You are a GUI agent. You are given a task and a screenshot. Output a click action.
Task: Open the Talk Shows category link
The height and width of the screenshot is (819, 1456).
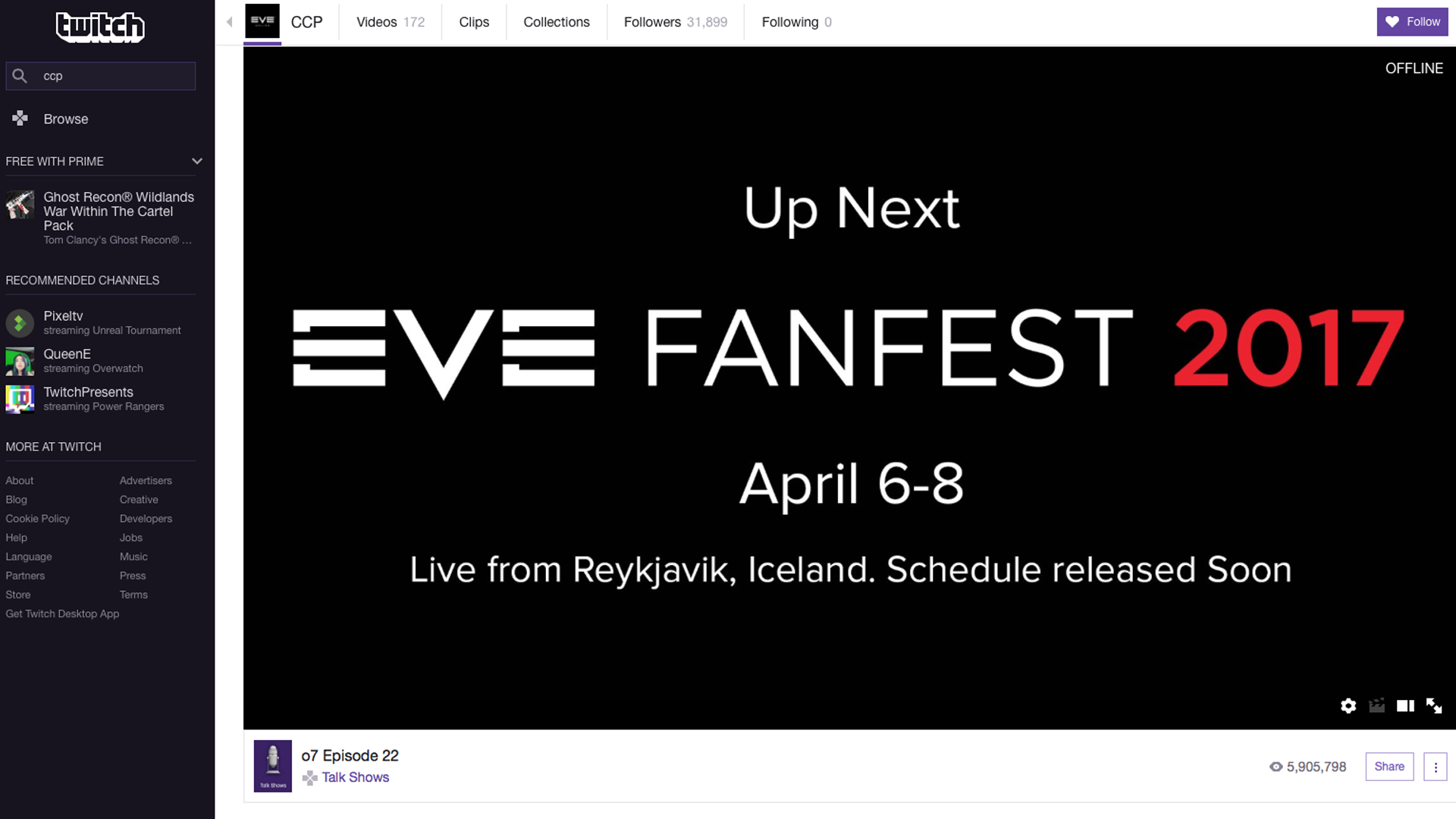356,777
